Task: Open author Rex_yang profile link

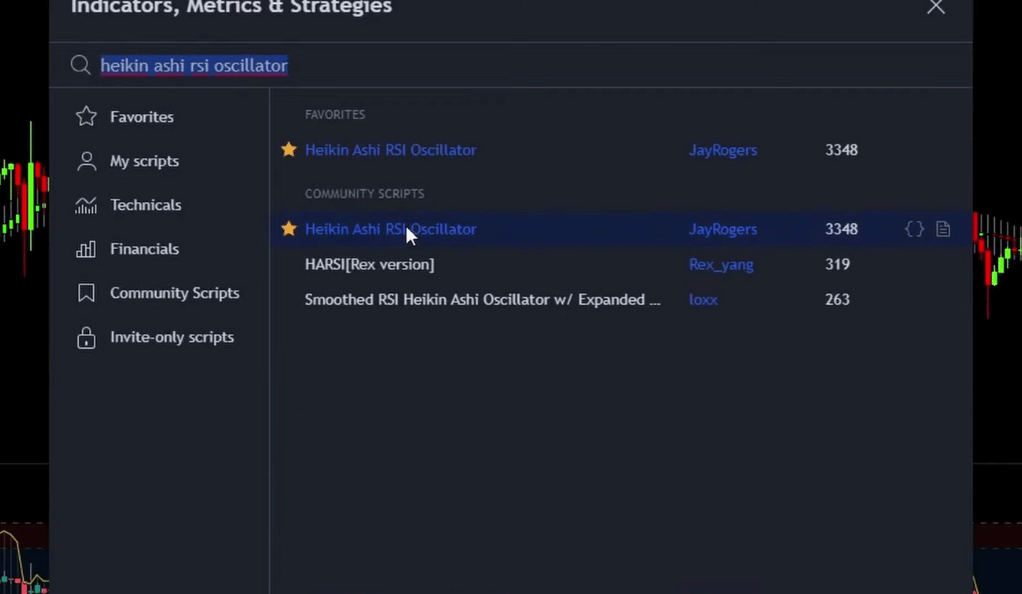Action: pyautogui.click(x=721, y=264)
